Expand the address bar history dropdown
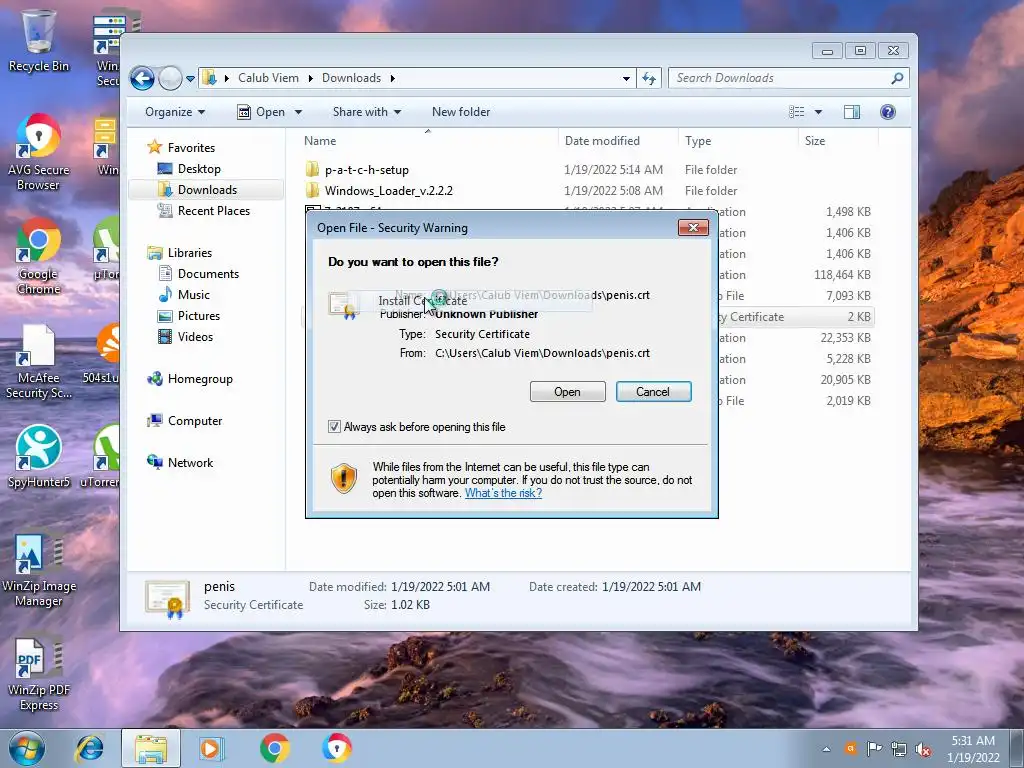The width and height of the screenshot is (1024, 768). click(626, 78)
